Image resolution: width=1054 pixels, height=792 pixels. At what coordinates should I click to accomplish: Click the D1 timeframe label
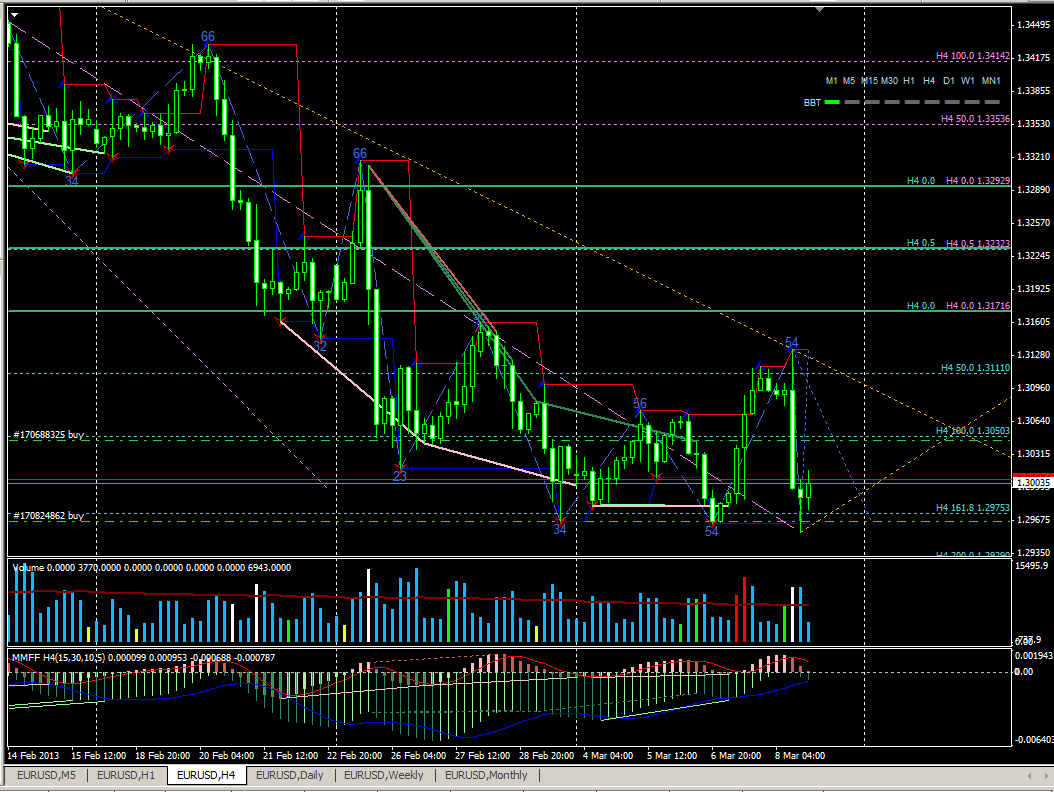coord(948,81)
